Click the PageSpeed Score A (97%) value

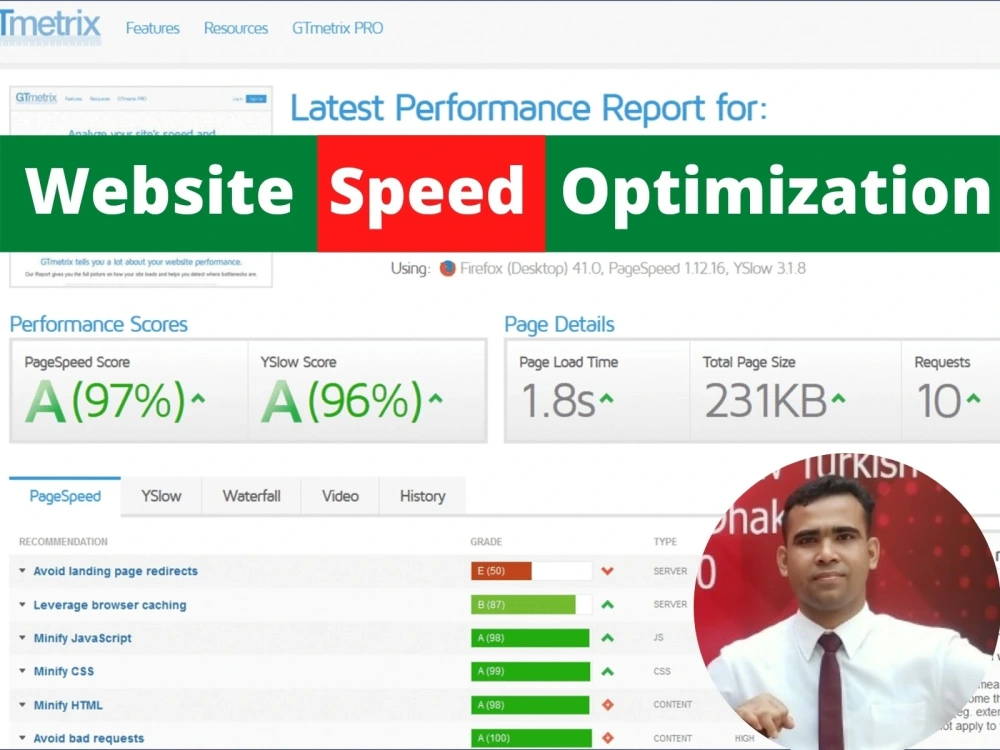coord(105,401)
